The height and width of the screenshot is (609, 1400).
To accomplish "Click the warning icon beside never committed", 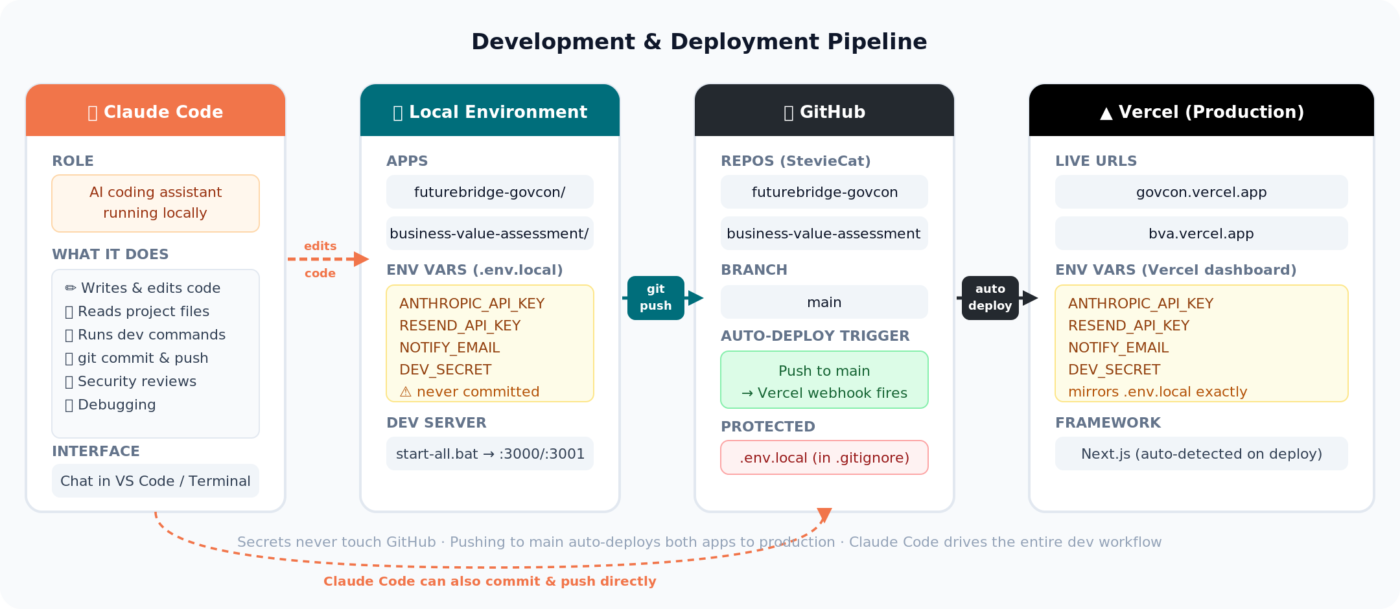I will [x=405, y=392].
